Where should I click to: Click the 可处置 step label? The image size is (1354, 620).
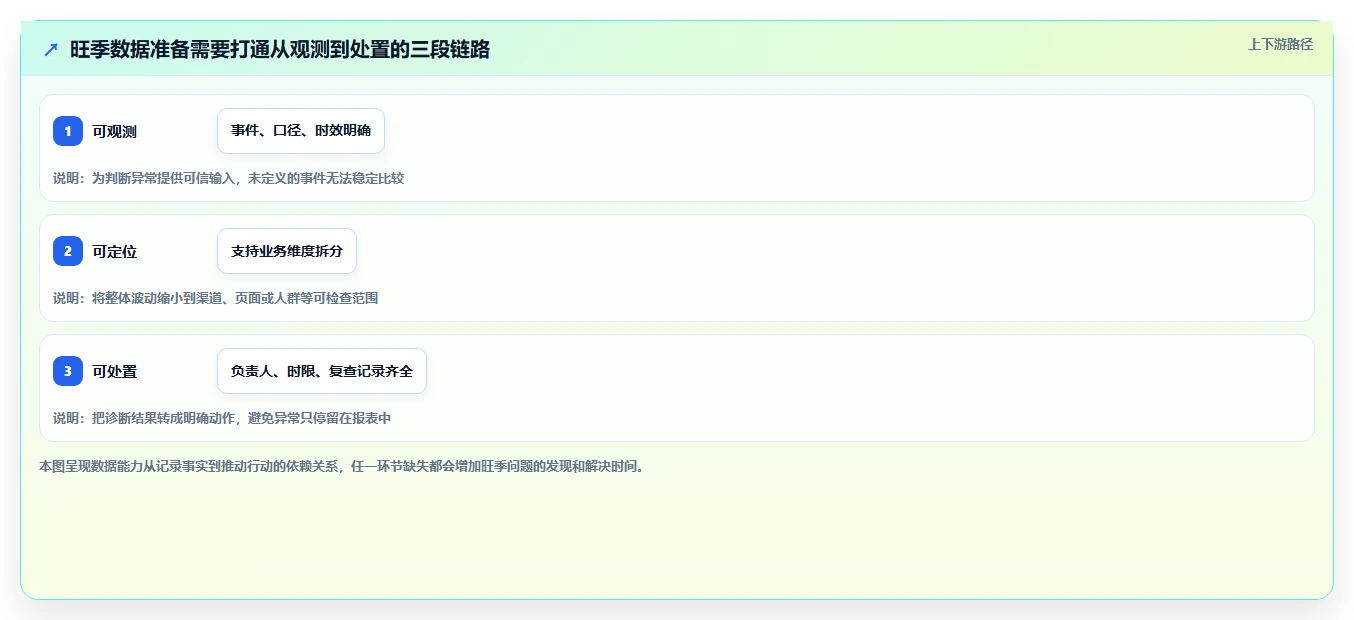pyautogui.click(x=115, y=371)
